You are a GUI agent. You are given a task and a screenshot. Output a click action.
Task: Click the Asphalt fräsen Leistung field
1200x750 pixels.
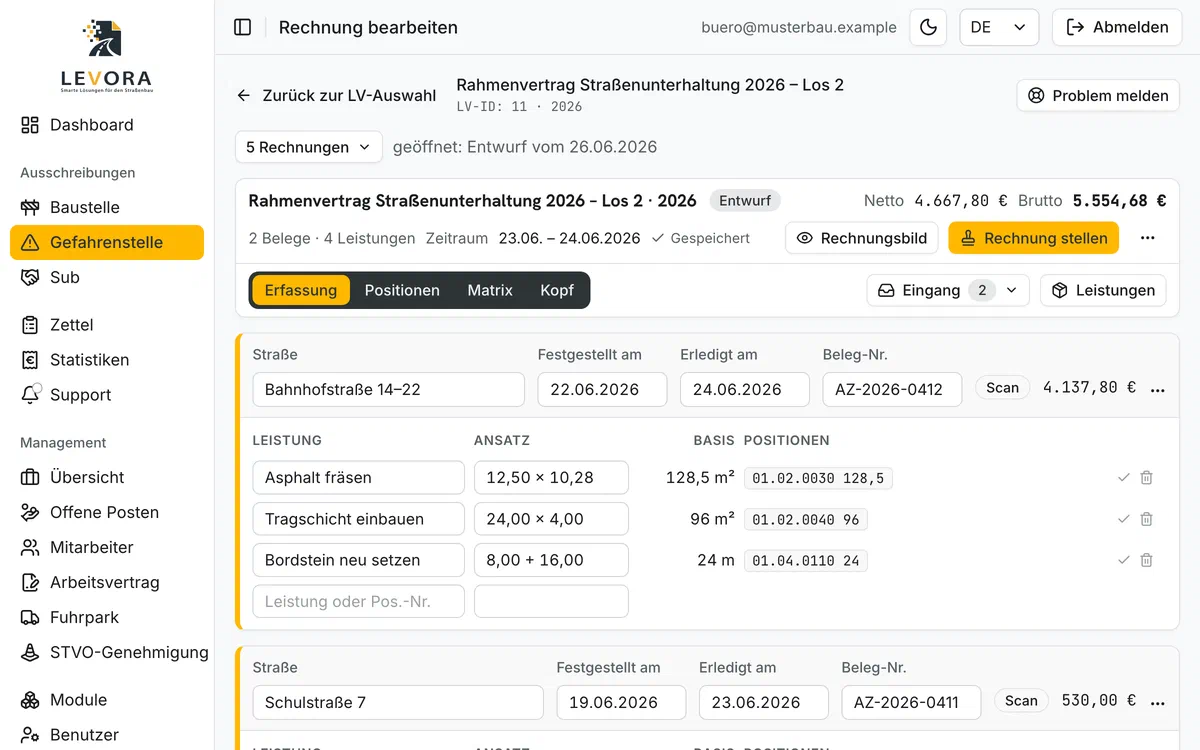tap(358, 478)
